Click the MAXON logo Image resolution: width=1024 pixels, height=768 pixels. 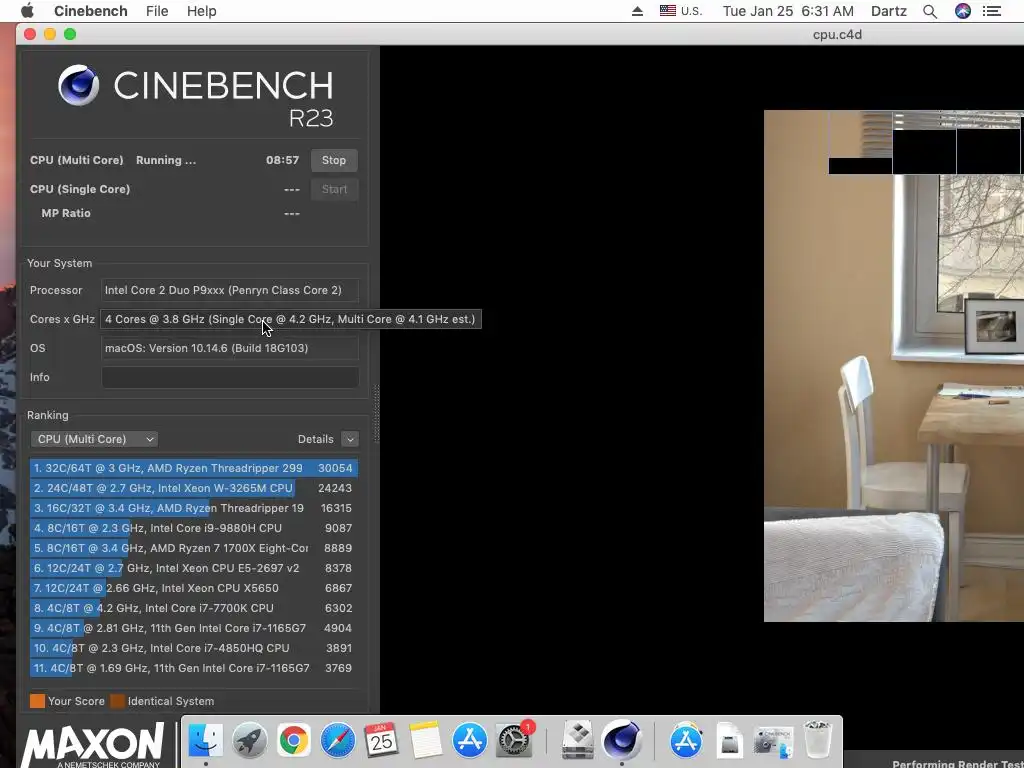(92, 745)
